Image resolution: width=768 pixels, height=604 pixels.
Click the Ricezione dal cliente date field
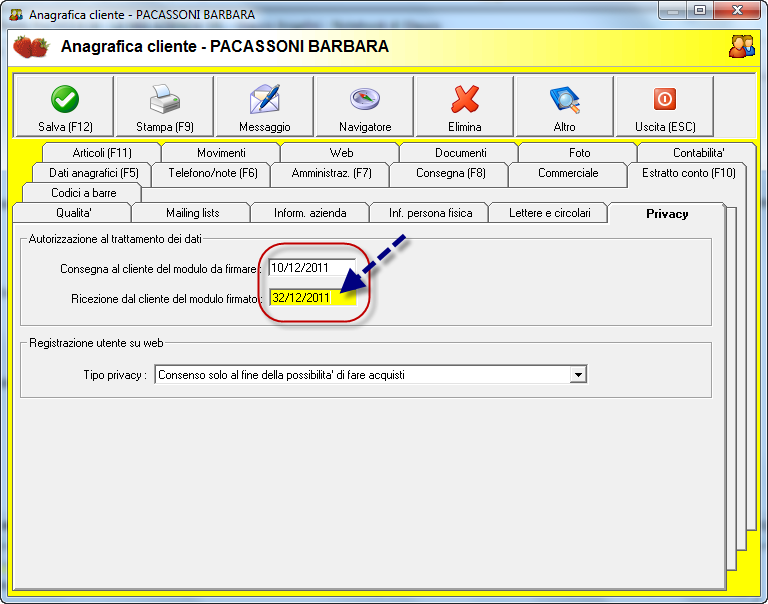click(313, 298)
